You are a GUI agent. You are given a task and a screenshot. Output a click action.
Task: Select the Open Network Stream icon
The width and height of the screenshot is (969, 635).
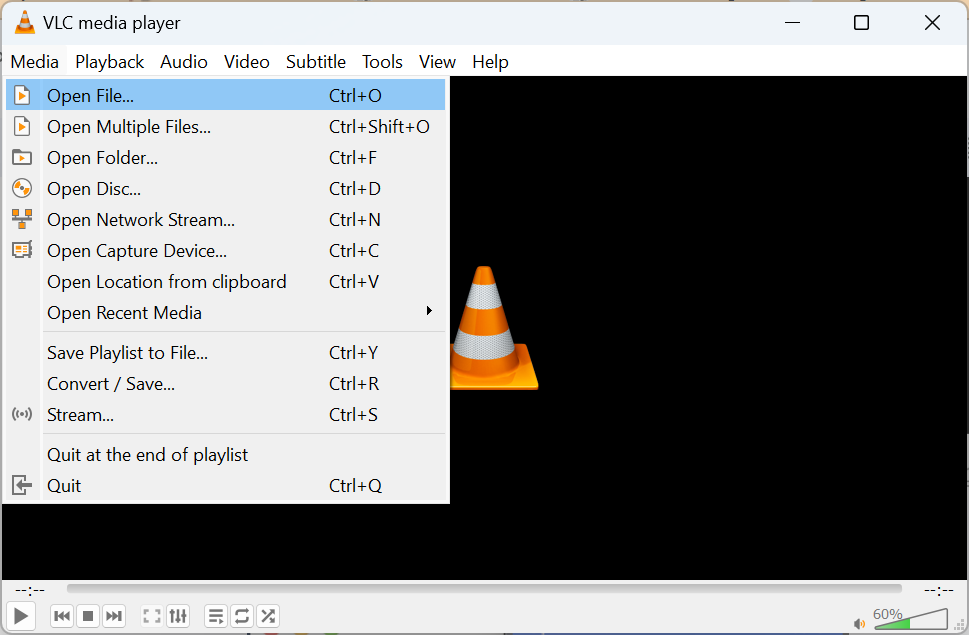[22, 219]
